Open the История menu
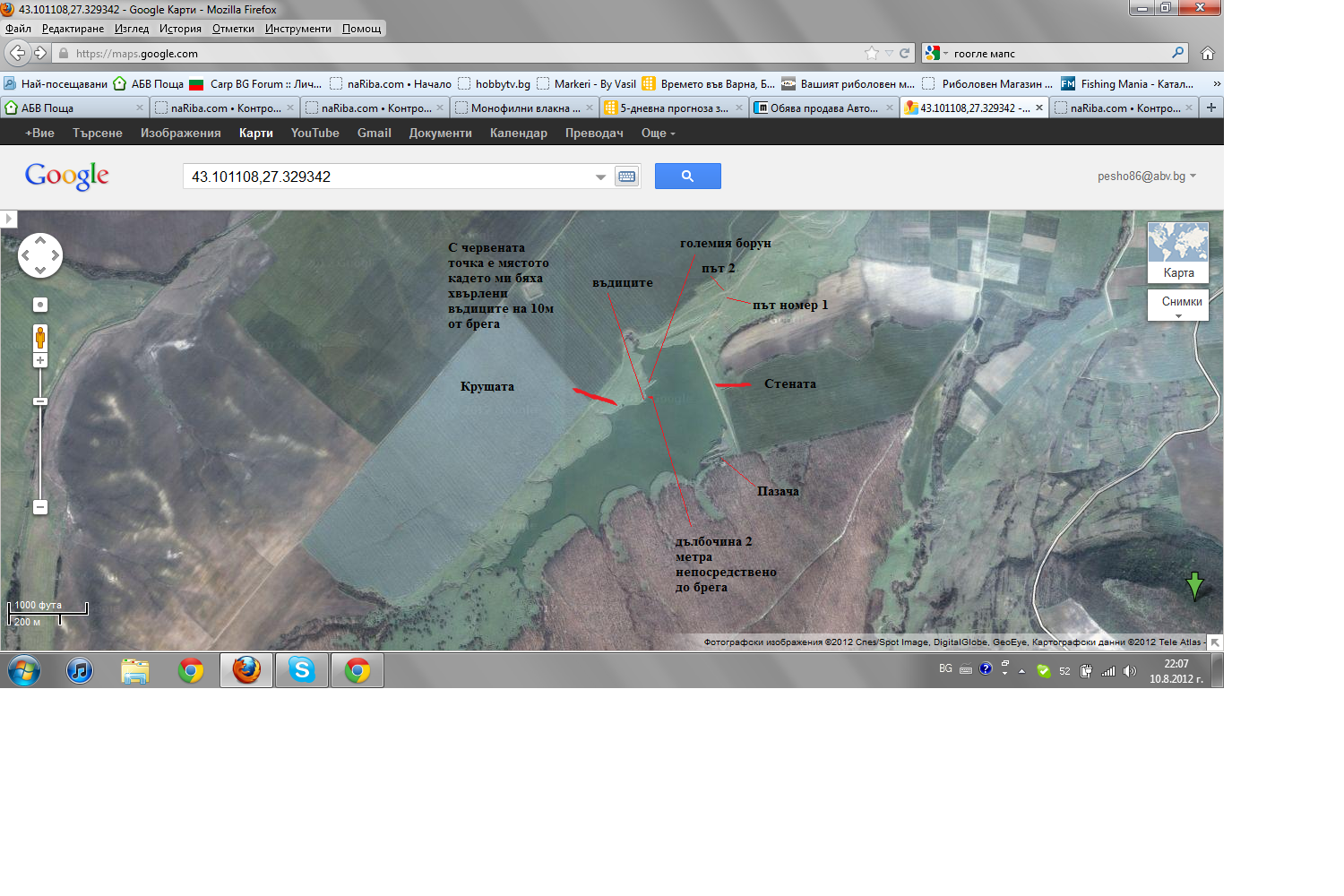 180,29
